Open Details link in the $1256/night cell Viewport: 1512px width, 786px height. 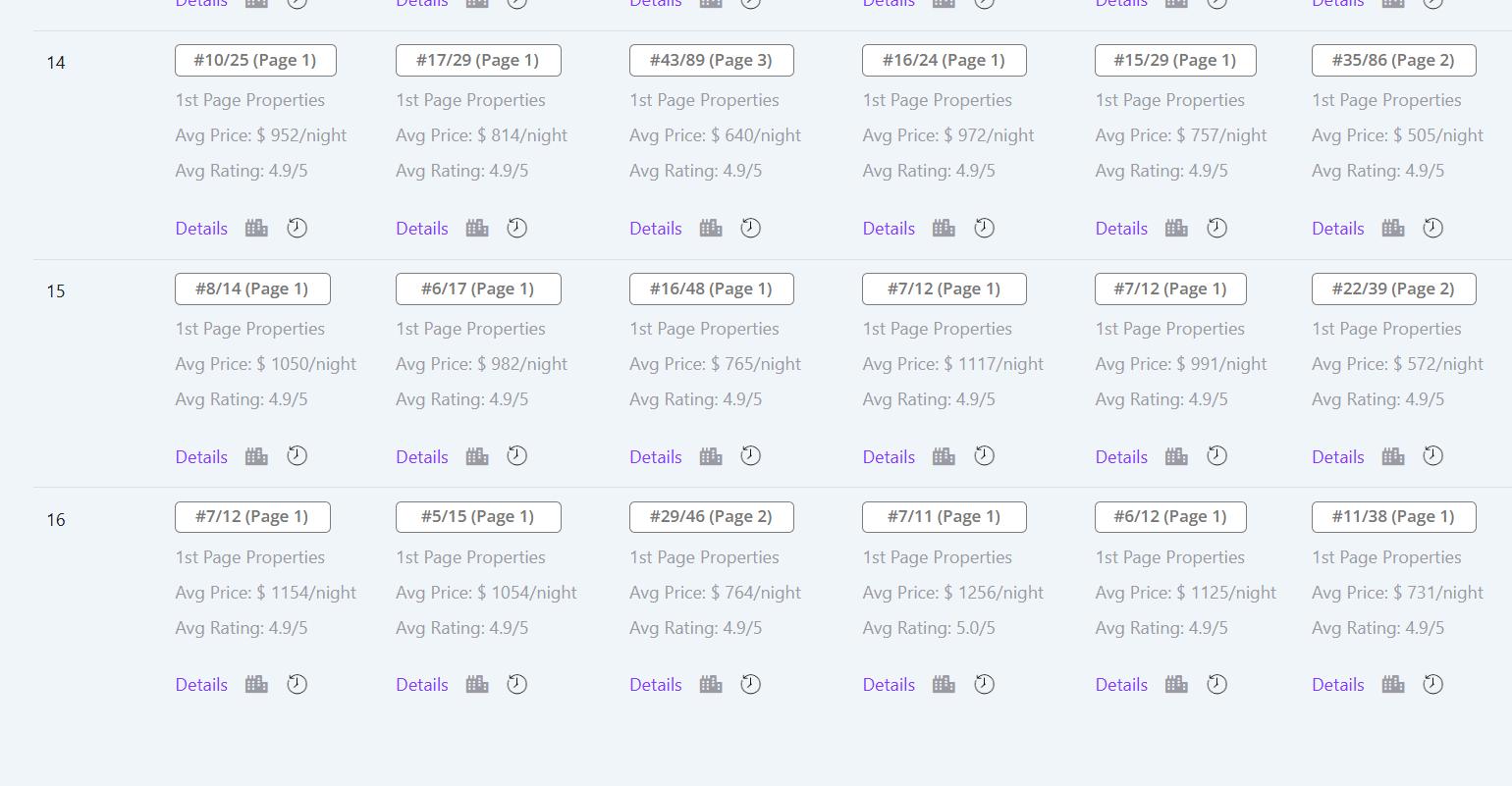click(x=889, y=685)
